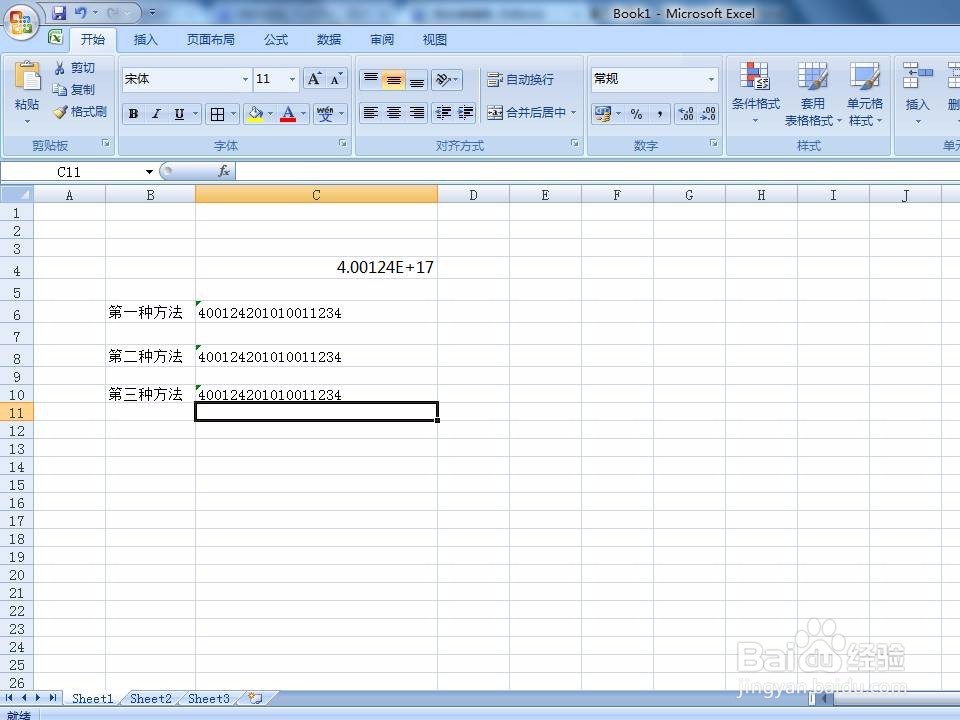The image size is (960, 720).
Task: Save the workbook from quick access toolbar
Action: 59,12
